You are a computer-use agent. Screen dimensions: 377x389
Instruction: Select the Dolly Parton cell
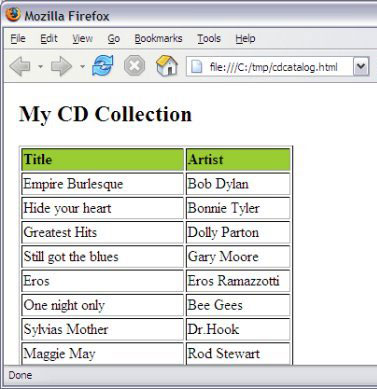(238, 232)
